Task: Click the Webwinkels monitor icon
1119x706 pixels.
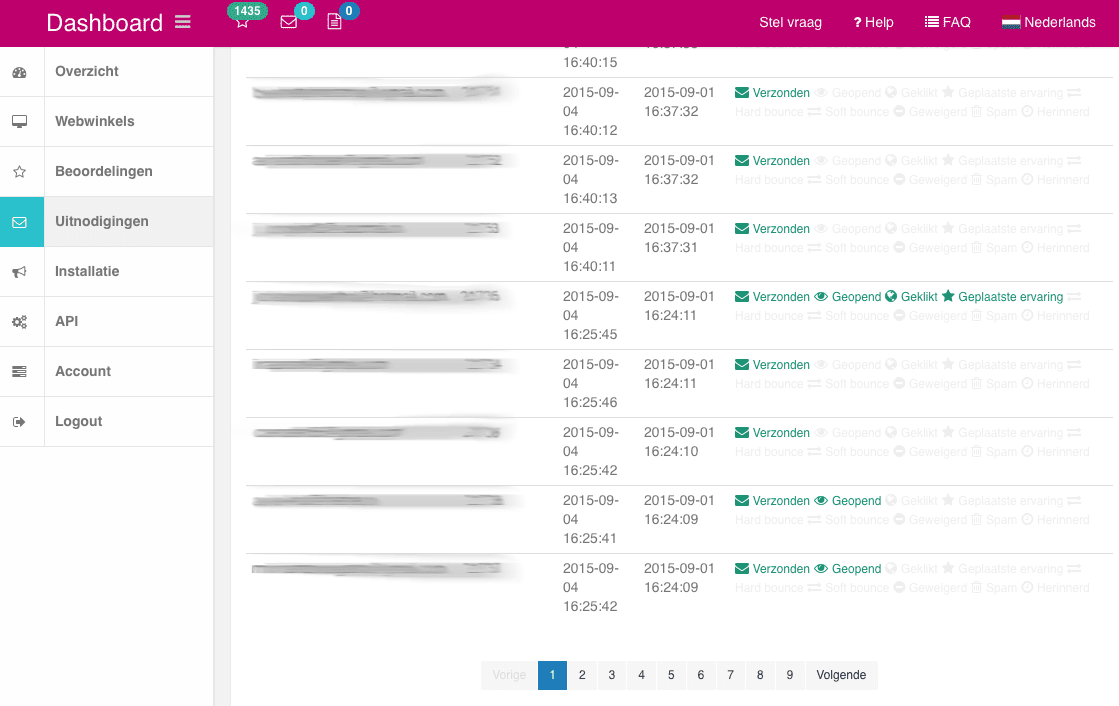Action: (x=20, y=122)
